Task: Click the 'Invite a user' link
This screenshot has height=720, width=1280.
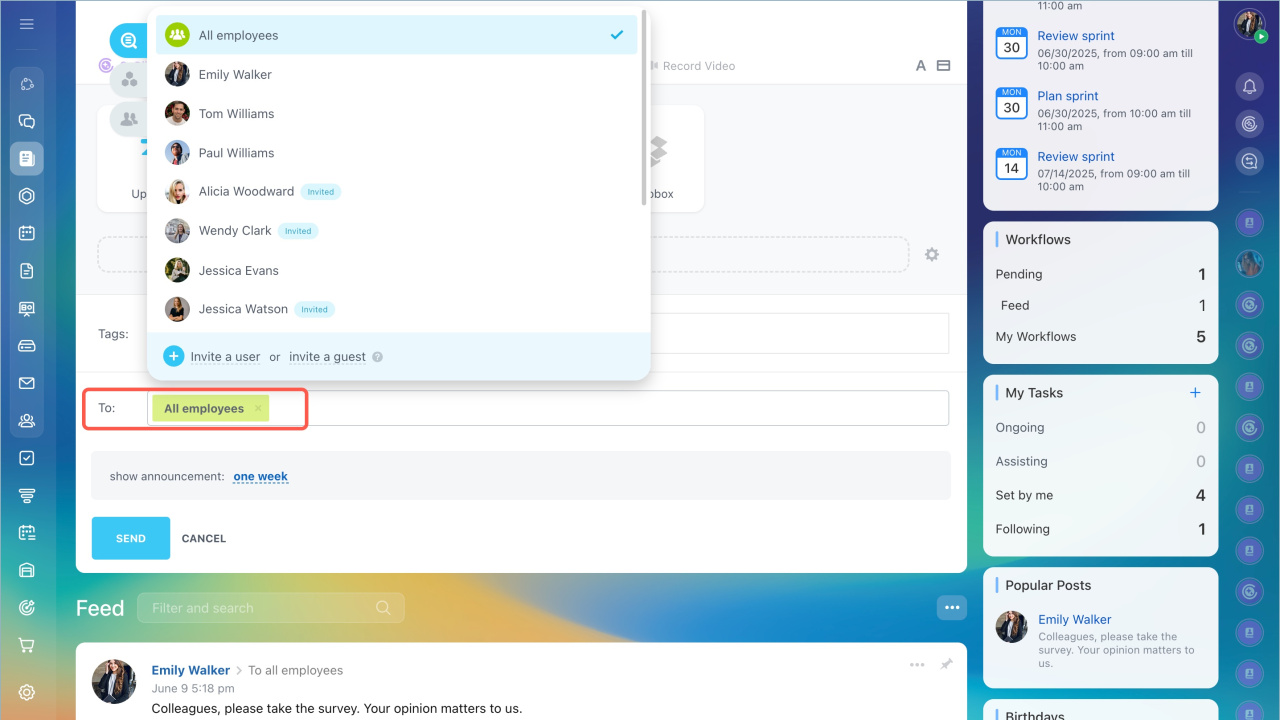Action: tap(225, 357)
